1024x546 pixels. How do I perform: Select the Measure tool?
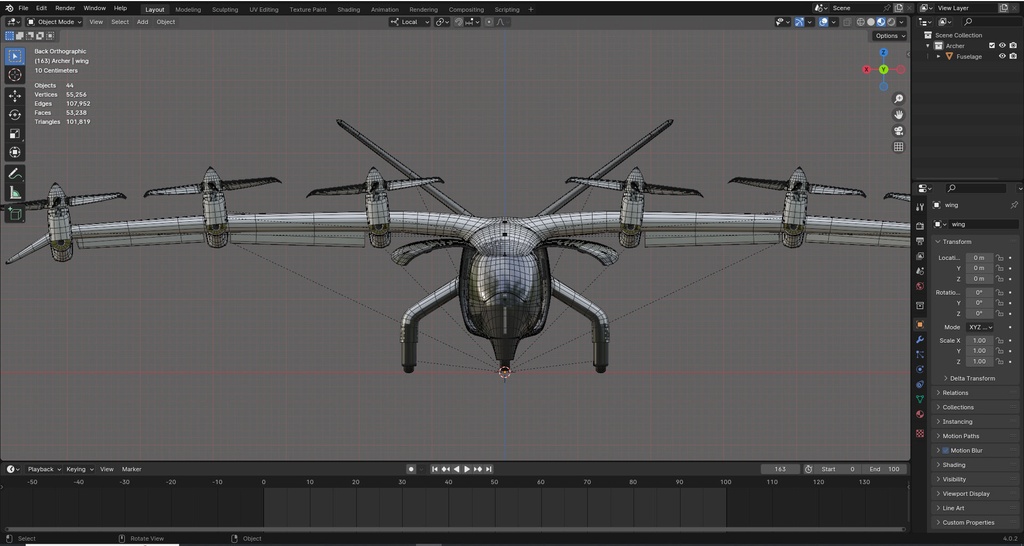click(x=15, y=193)
